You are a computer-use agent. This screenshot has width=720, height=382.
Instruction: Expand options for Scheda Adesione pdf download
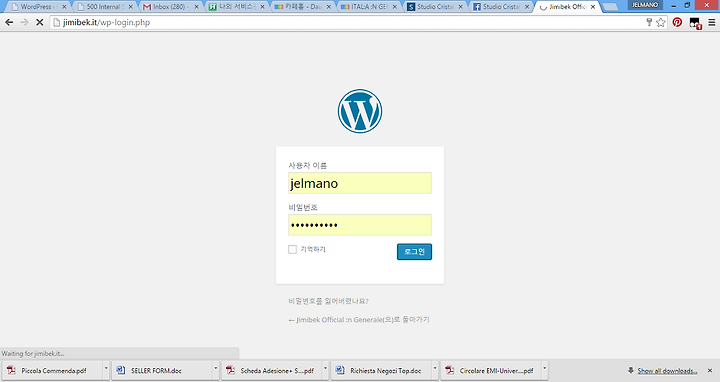coord(325,370)
